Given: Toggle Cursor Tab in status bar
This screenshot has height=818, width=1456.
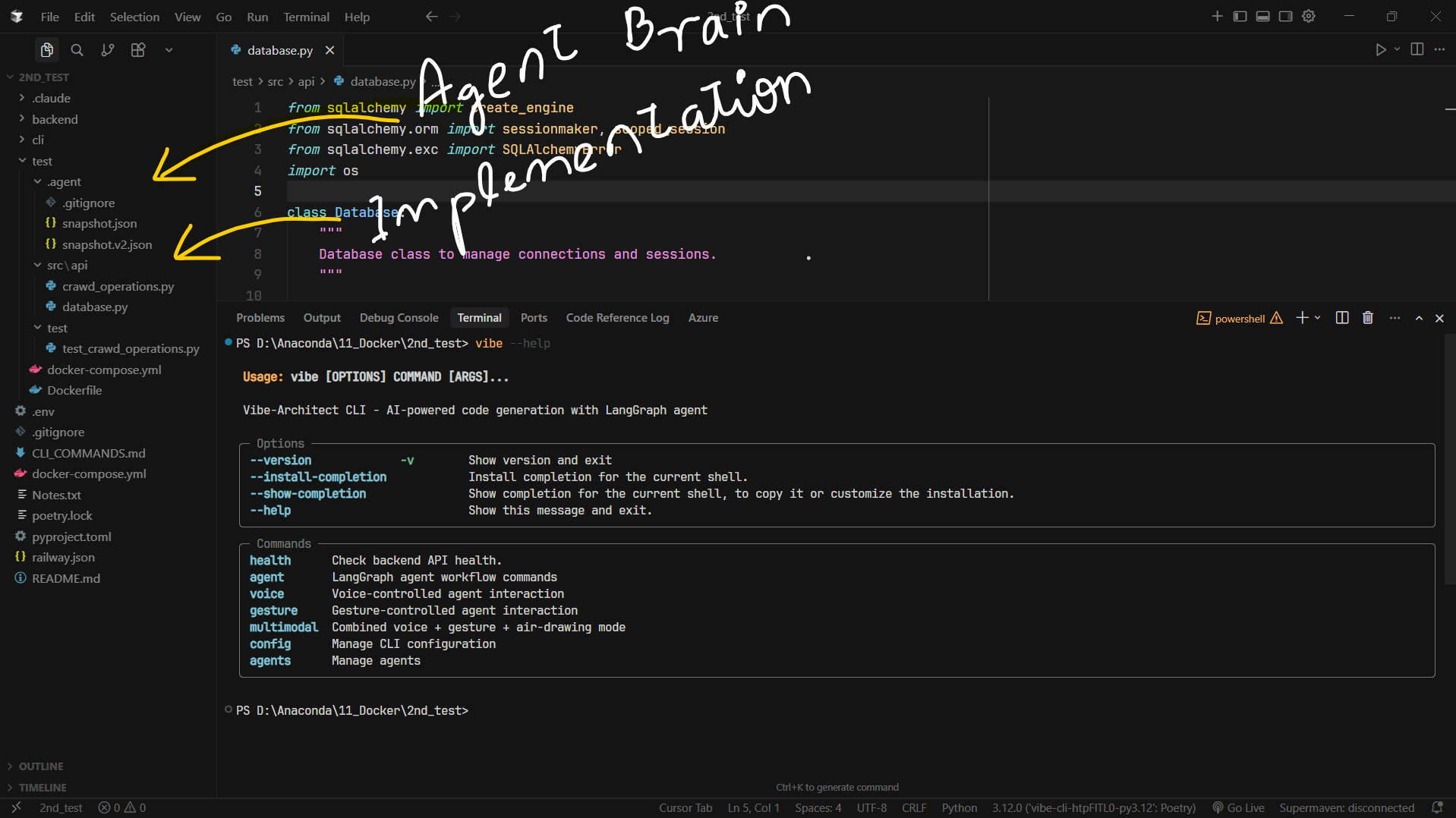Looking at the screenshot, I should click(x=685, y=808).
